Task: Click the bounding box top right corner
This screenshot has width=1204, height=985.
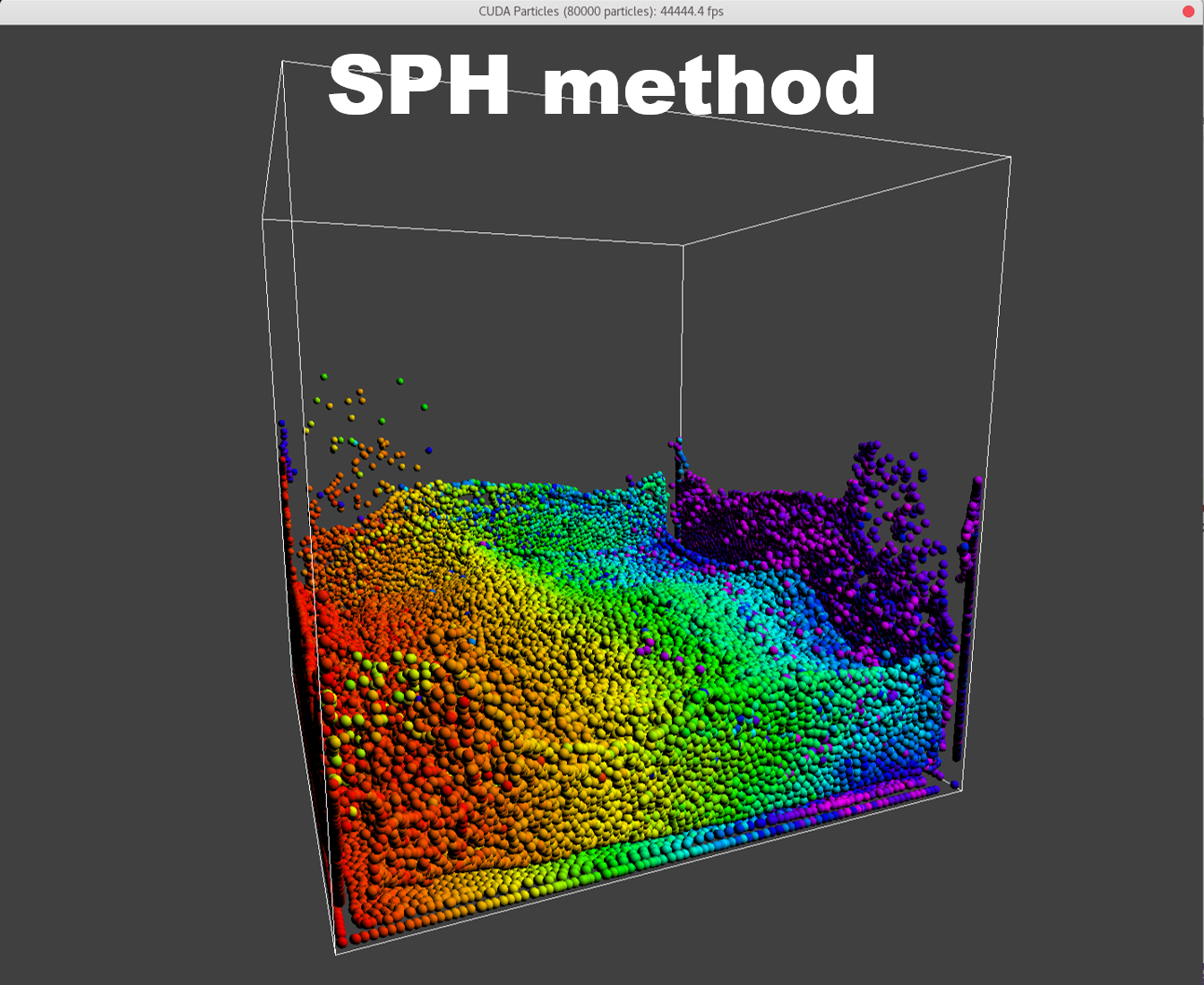Action: tap(1010, 158)
